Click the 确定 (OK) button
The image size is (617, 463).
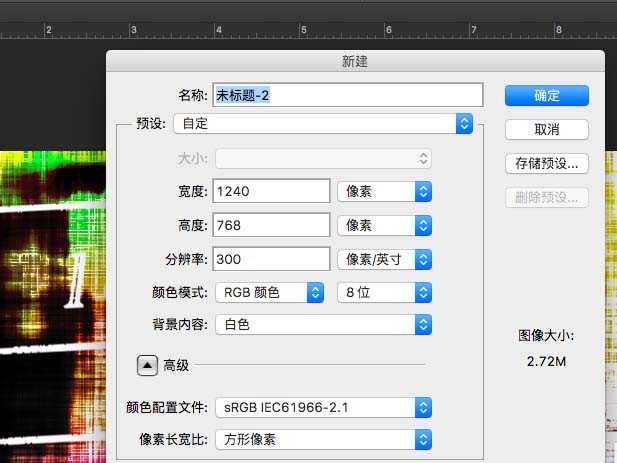pyautogui.click(x=546, y=95)
